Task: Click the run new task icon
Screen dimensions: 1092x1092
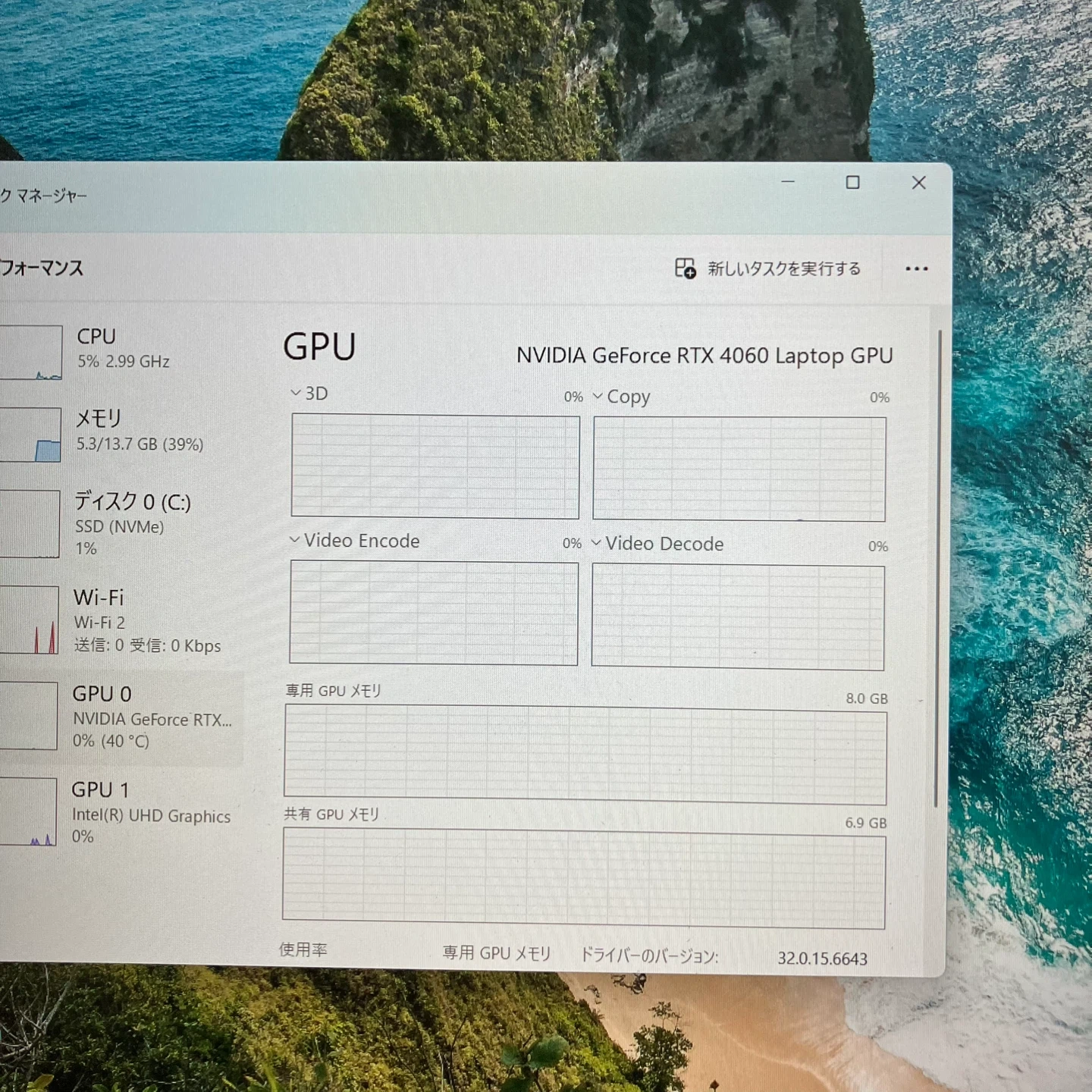Action: [x=685, y=268]
